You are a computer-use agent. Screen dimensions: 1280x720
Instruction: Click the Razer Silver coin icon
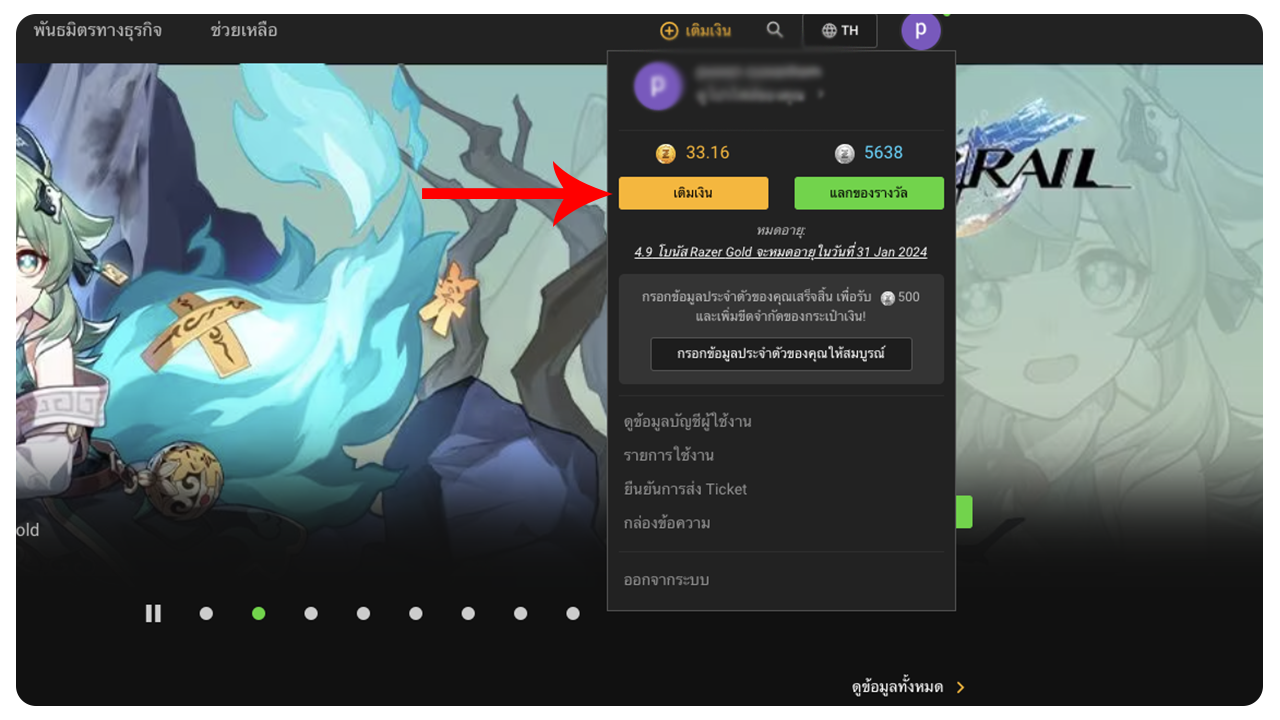(845, 153)
